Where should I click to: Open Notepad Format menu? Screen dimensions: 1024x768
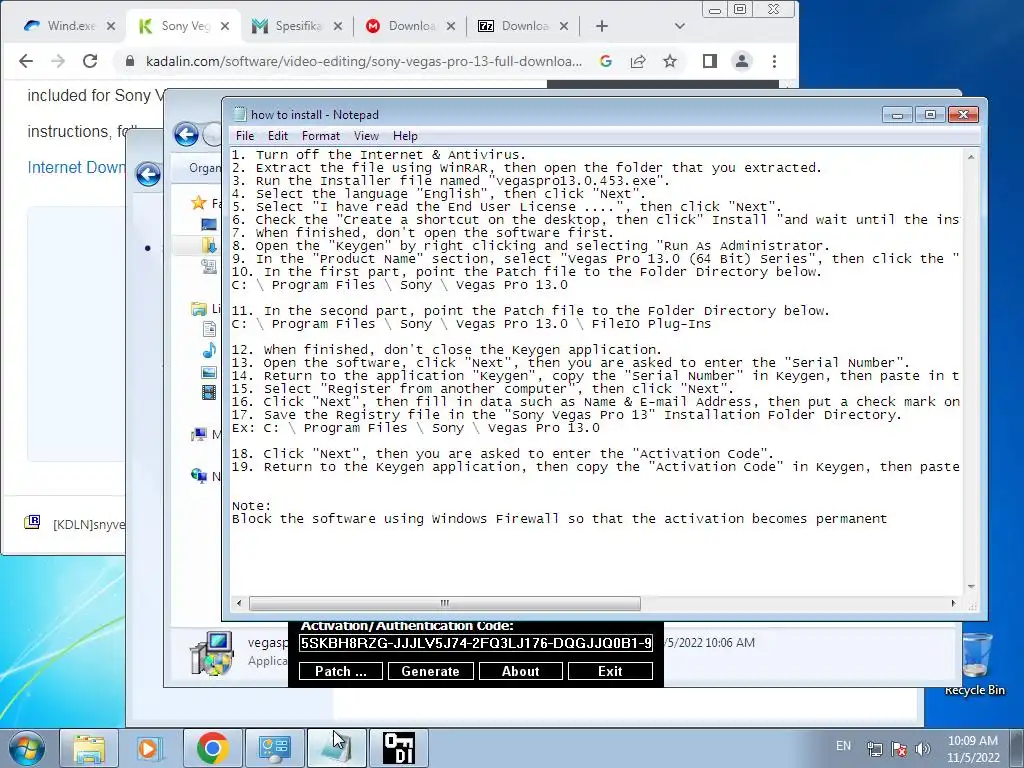321,136
